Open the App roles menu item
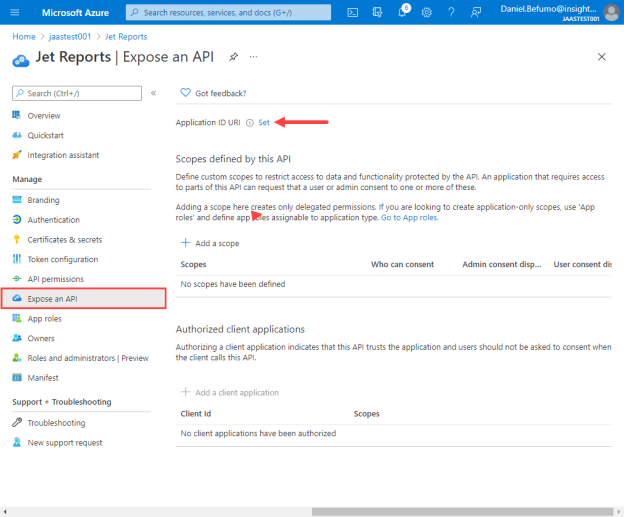Viewport: 624px width, 517px height. pyautogui.click(x=44, y=318)
